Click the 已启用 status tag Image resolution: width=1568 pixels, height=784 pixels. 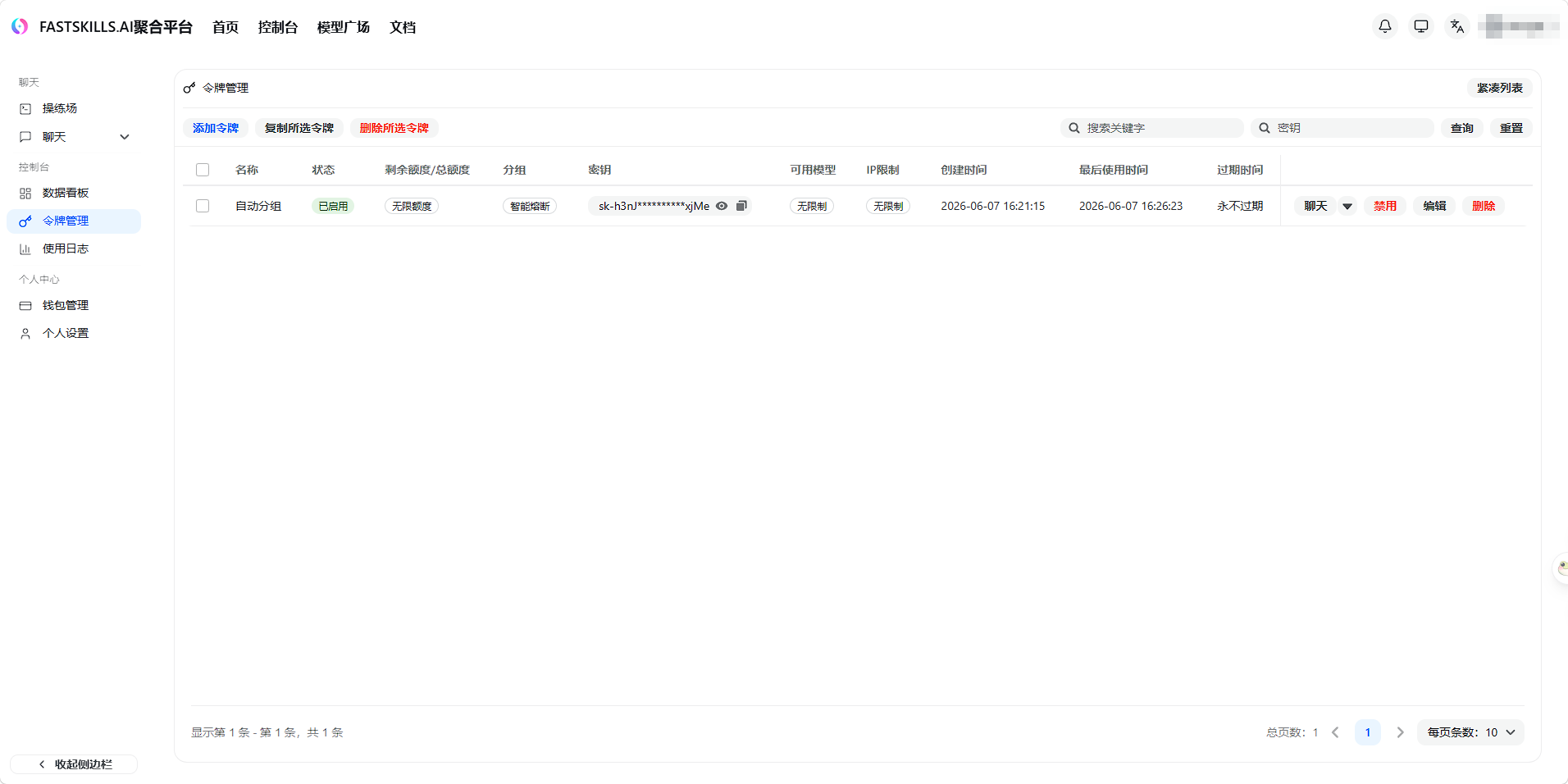coord(333,206)
